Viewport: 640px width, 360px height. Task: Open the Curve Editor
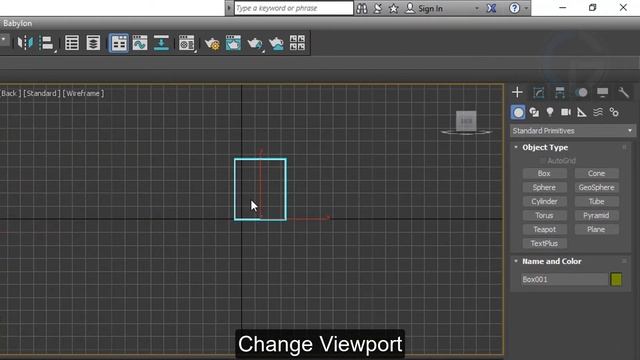pos(140,43)
